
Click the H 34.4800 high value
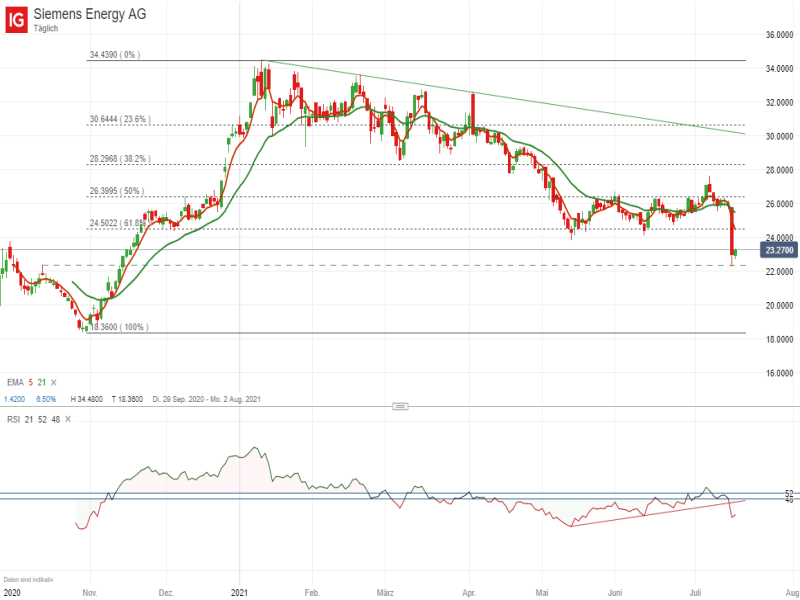(x=86, y=399)
